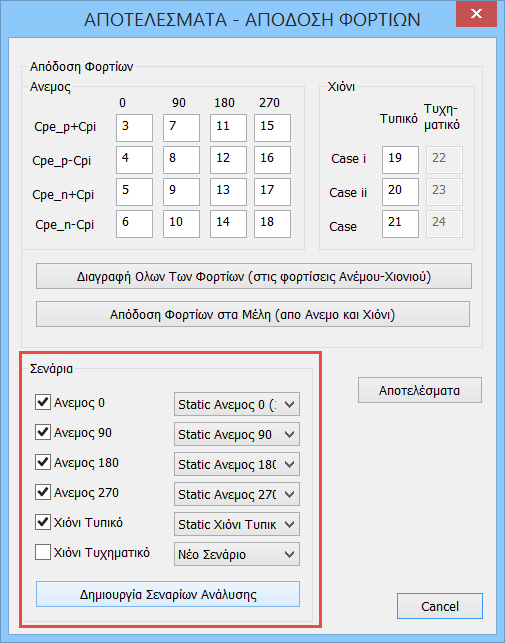Click Διαγραφή Ολων Των Φορτίων button

[254, 276]
